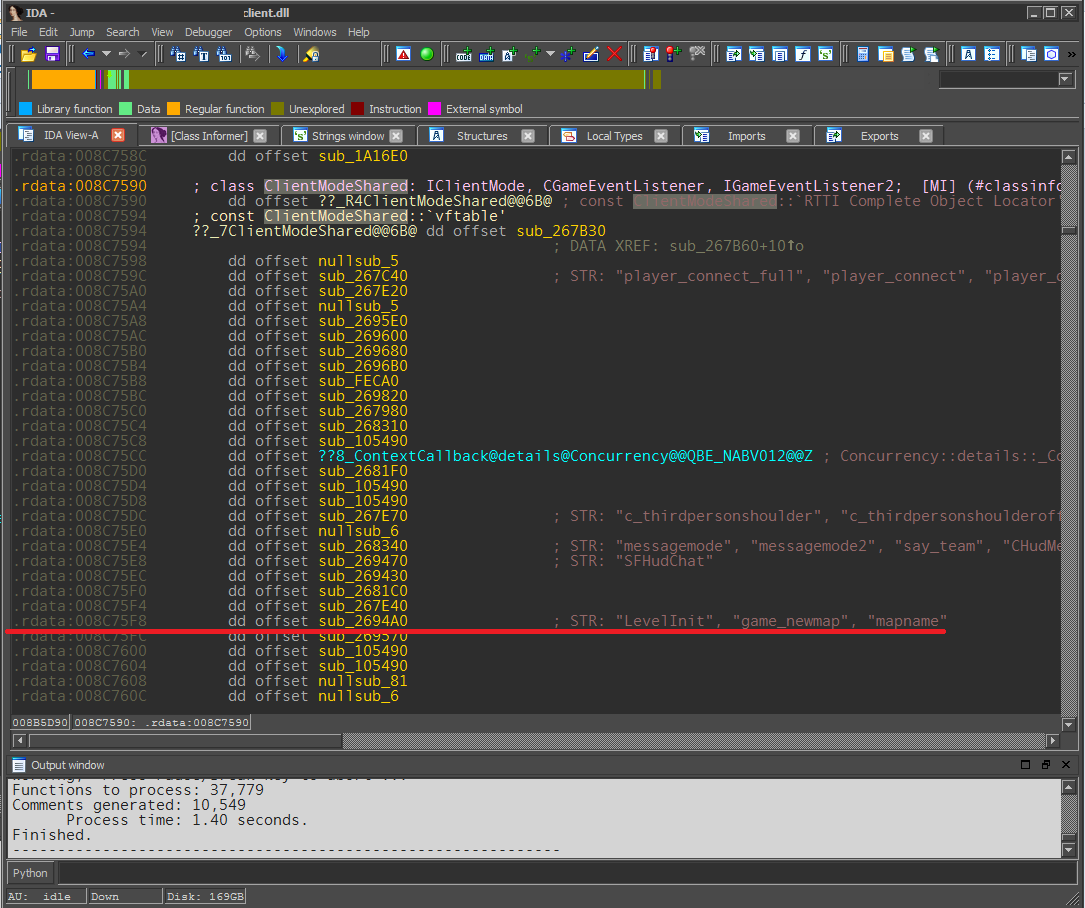
Task: Click the edit pencil toolbar icon
Action: tap(590, 54)
